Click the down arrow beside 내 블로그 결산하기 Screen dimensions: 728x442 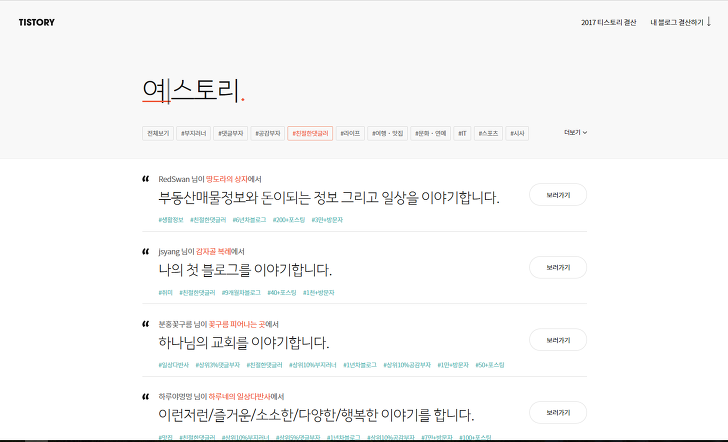(708, 22)
